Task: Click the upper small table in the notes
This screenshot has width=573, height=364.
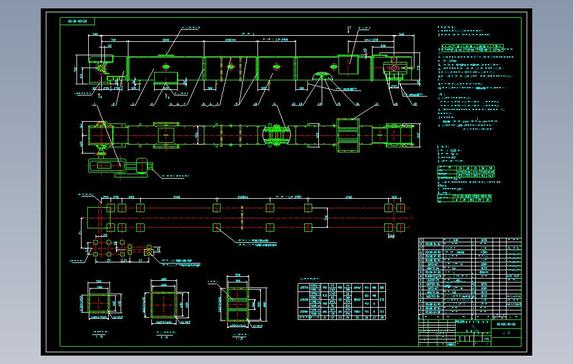Action: 466,171
